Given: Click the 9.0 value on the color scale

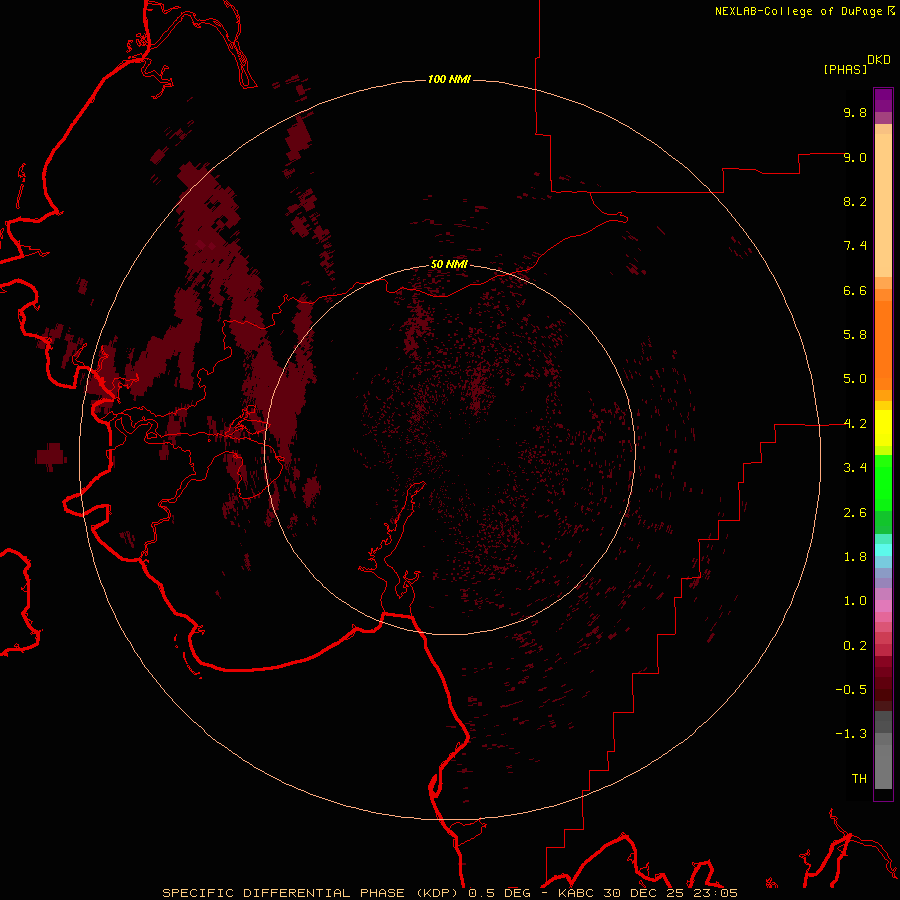Looking at the screenshot, I should coord(855,157).
